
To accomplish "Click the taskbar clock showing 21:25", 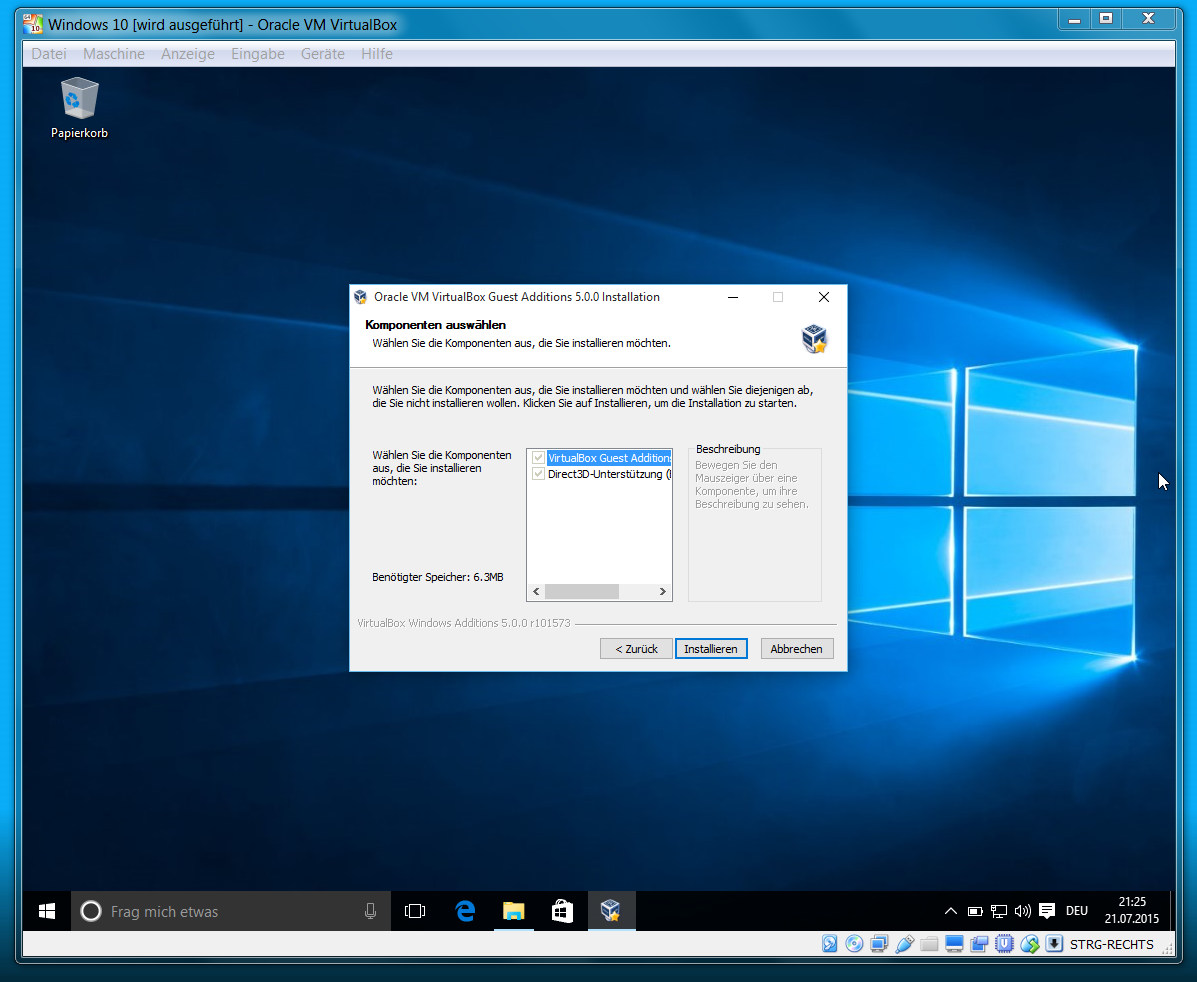I will click(x=1132, y=911).
